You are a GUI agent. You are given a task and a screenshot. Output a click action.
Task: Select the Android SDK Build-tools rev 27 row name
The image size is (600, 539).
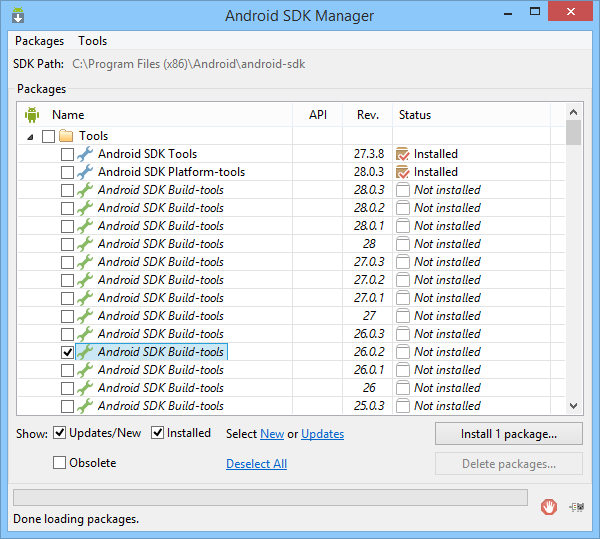[161, 316]
